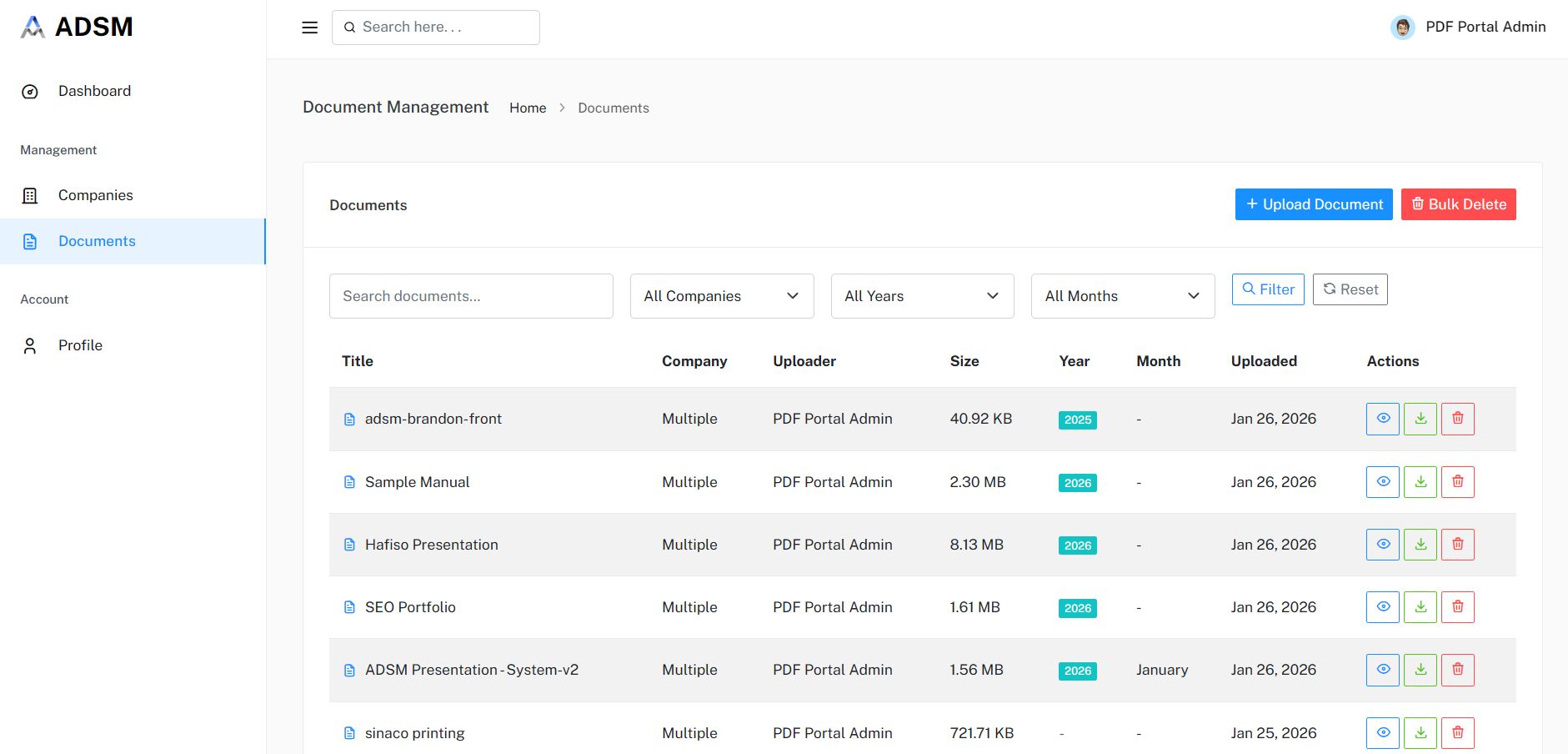Expand the All Companies dropdown
The image size is (1568, 754).
coord(721,296)
